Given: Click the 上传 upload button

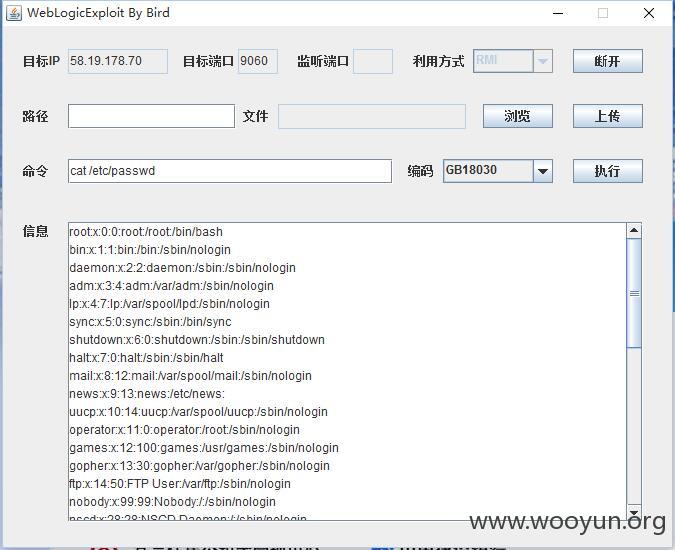Looking at the screenshot, I should pyautogui.click(x=607, y=116).
